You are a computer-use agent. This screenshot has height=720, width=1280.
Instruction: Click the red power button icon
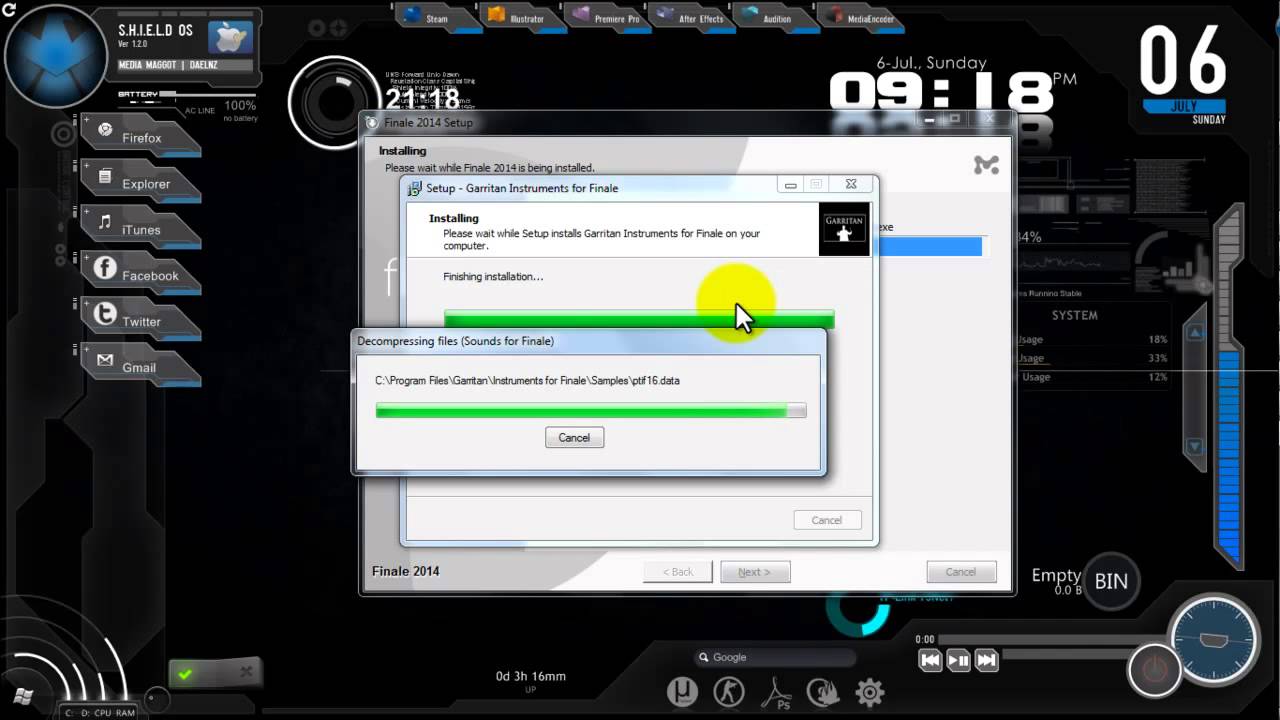pyautogui.click(x=1154, y=669)
